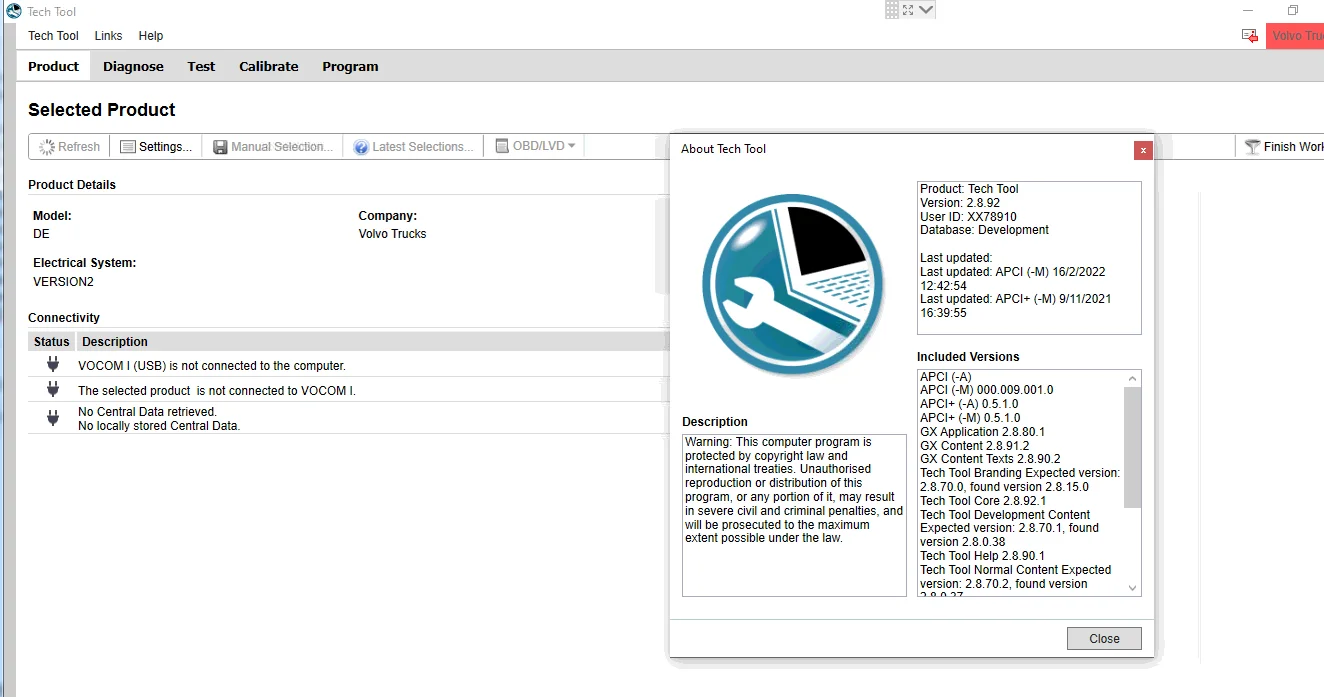The height and width of the screenshot is (697, 1324).
Task: Click Latest Selections... toolbar button
Action: coord(414,147)
